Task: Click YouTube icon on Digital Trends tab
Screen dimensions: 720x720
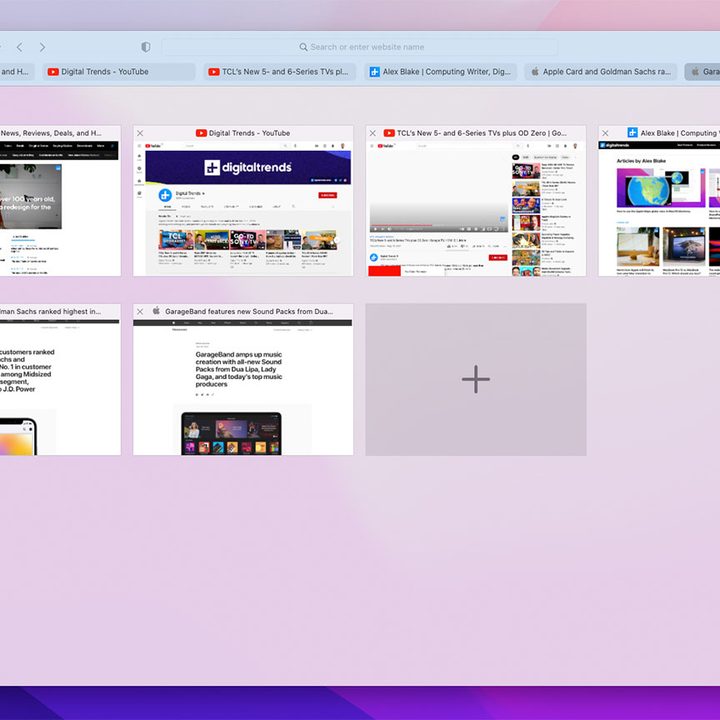Action: click(53, 72)
